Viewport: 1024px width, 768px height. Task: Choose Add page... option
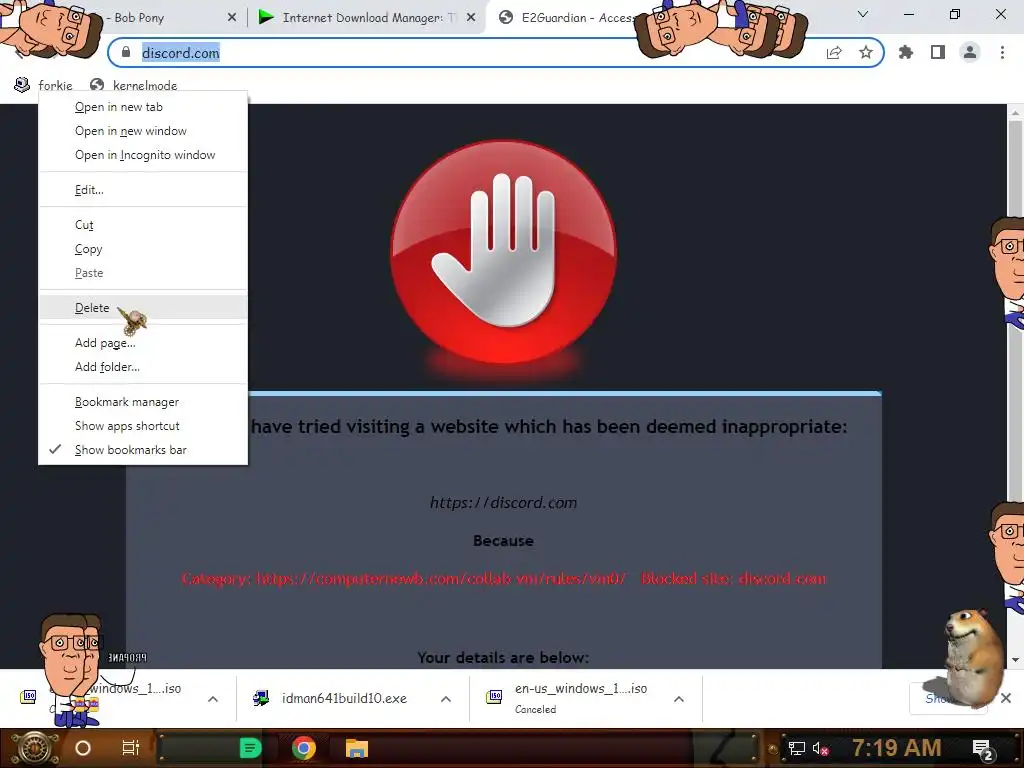click(x=143, y=343)
